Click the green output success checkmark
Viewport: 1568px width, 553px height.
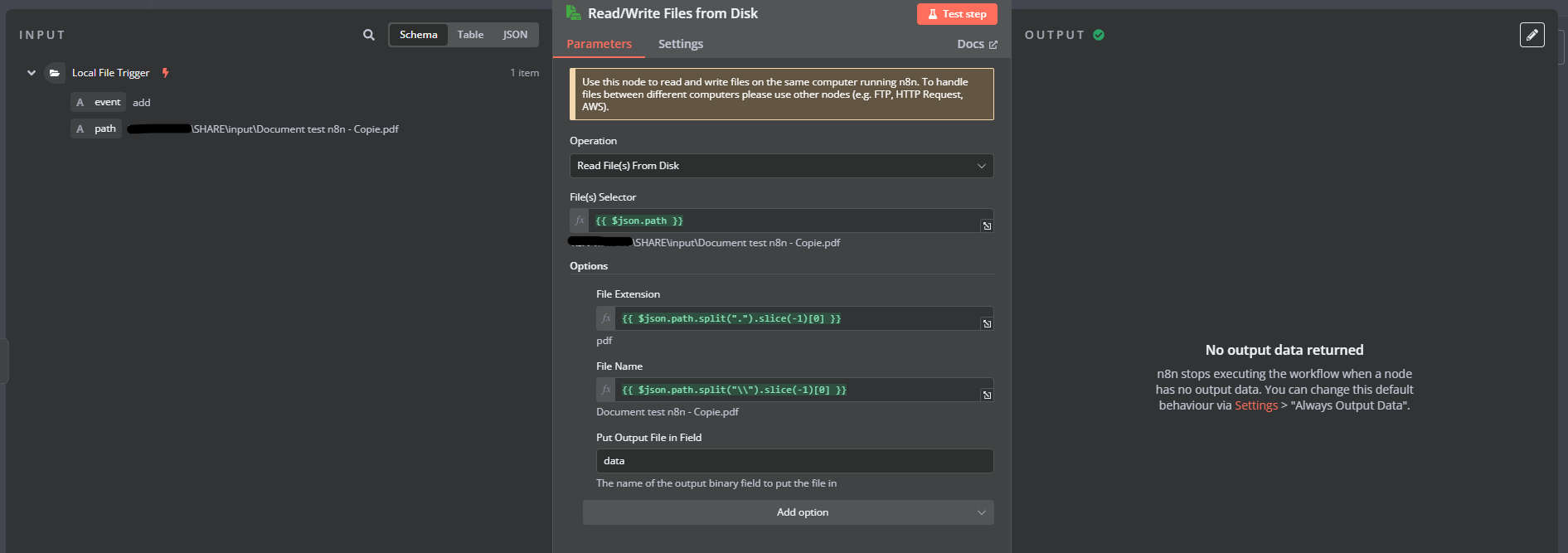1099,35
